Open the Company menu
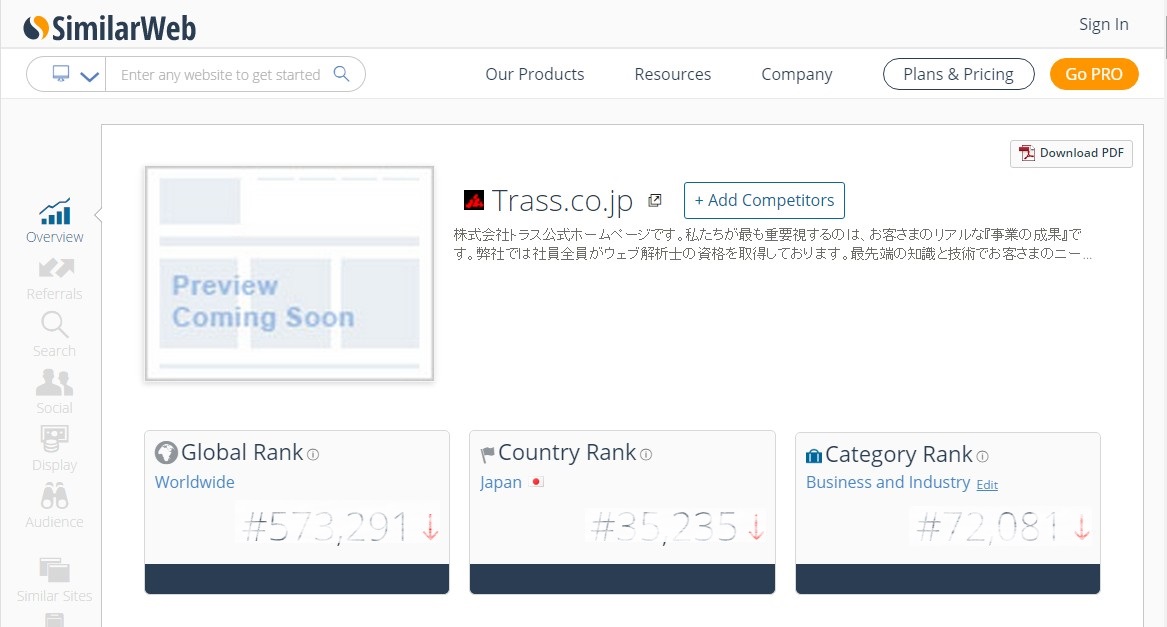This screenshot has height=627, width=1167. coord(796,74)
